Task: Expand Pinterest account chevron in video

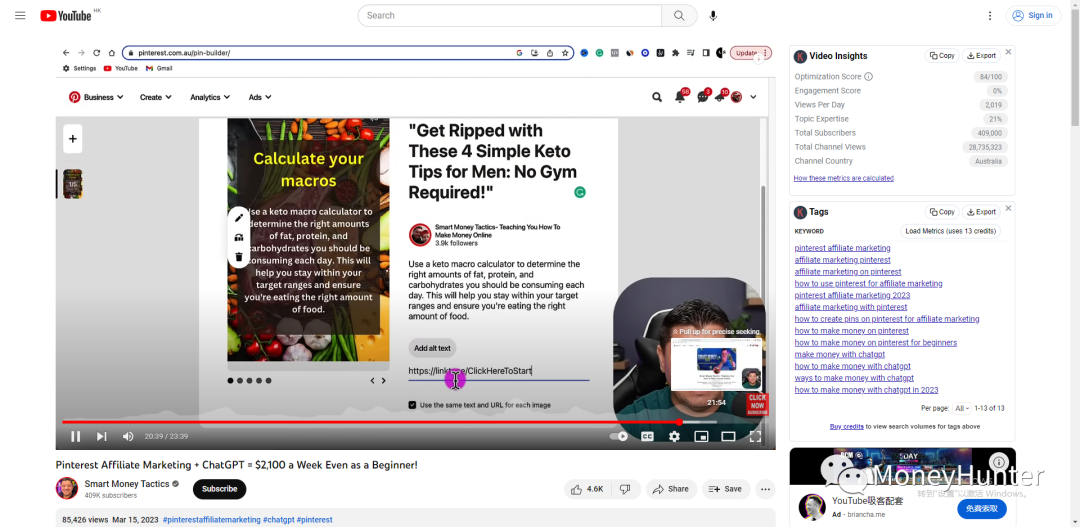Action: click(753, 97)
